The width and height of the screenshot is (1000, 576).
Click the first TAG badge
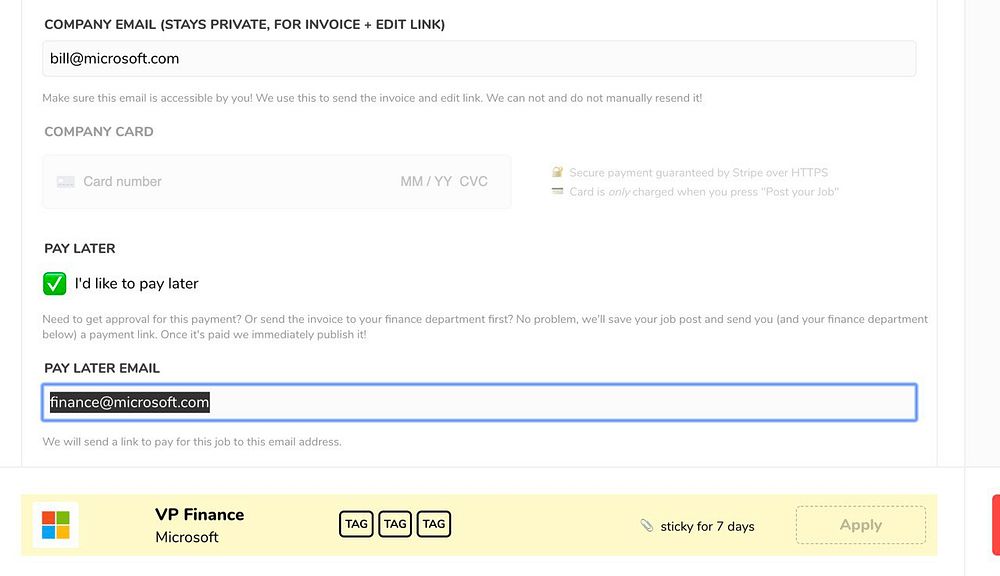[x=356, y=524]
